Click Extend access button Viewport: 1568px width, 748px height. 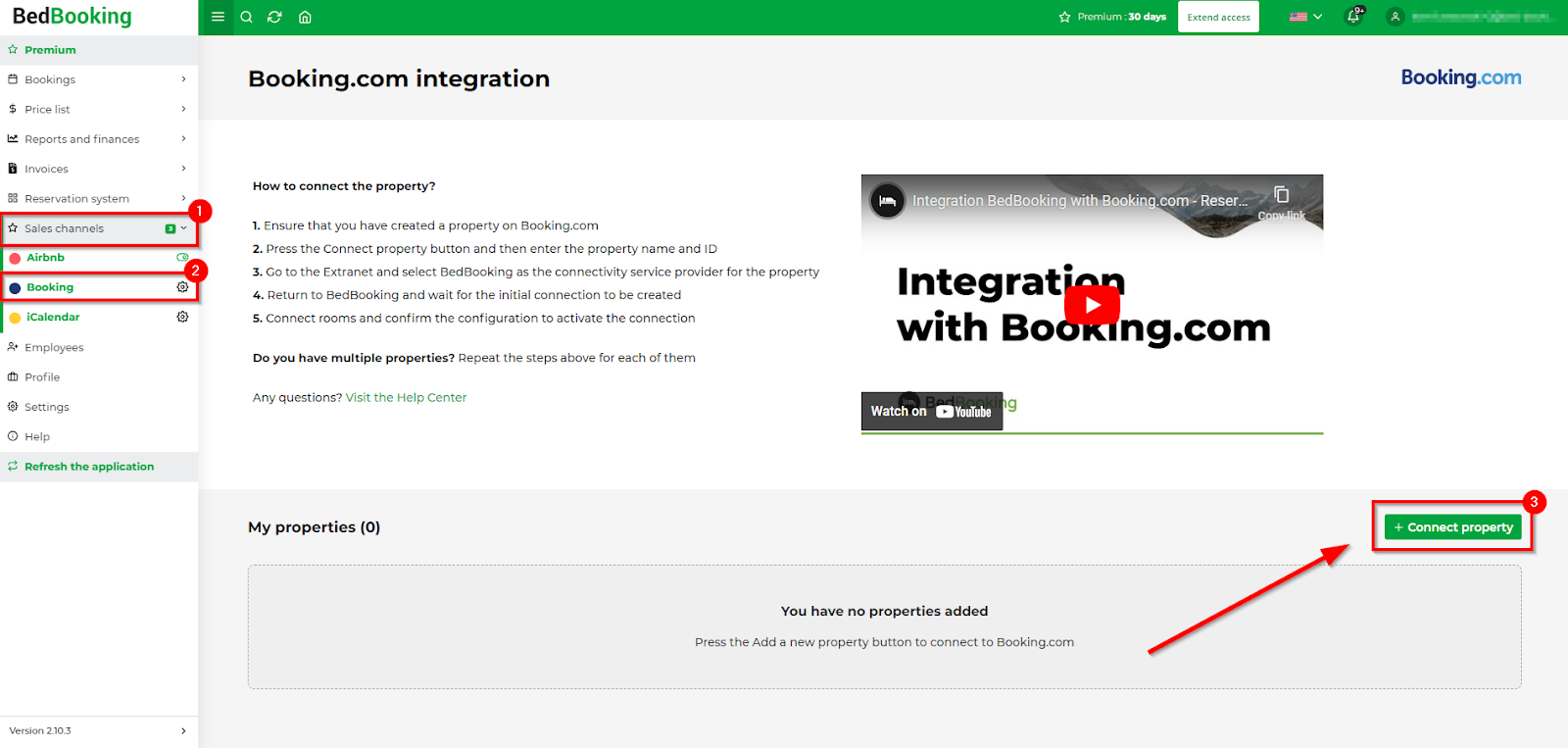point(1218,17)
